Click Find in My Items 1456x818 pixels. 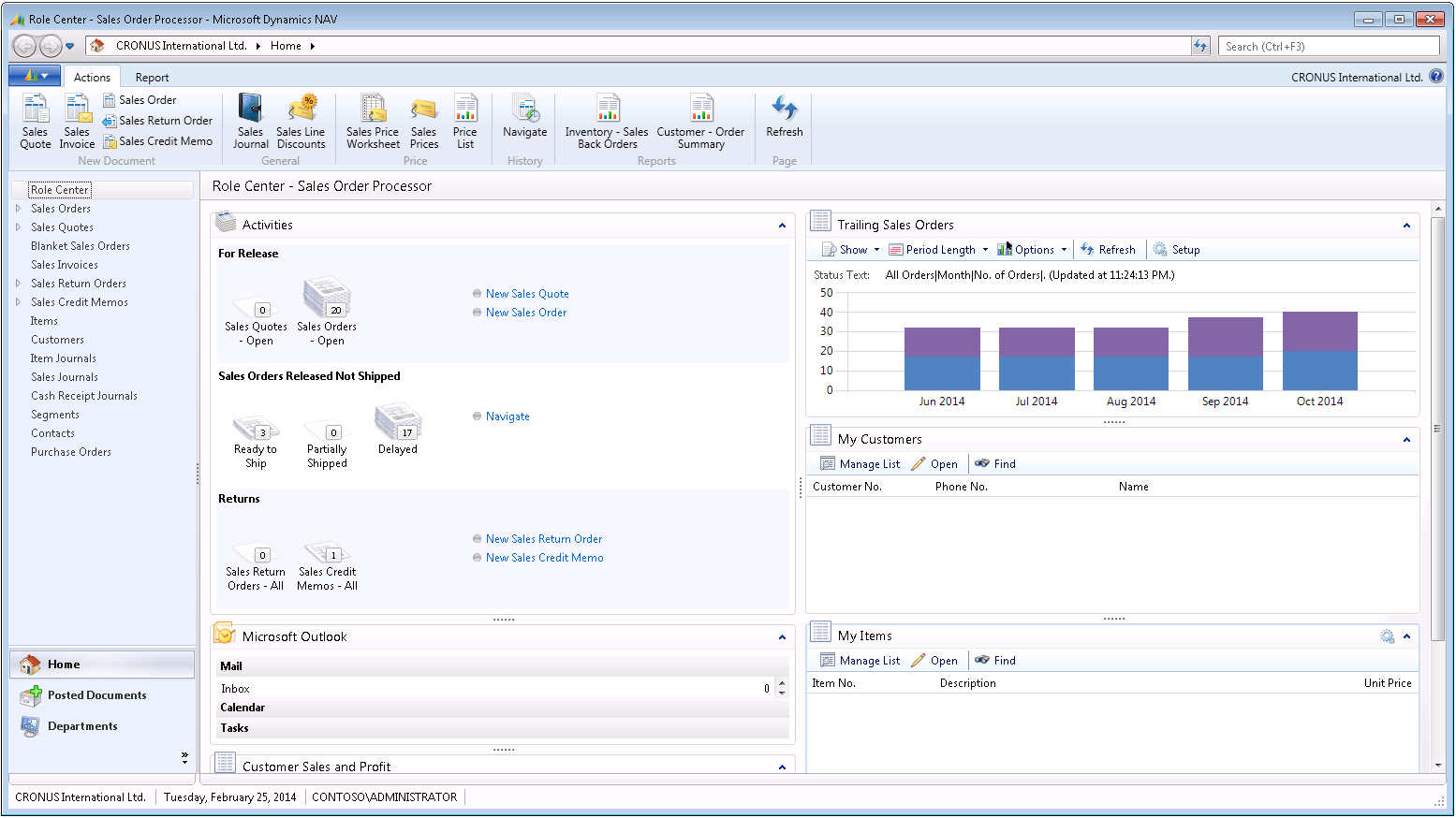pyautogui.click(x=995, y=661)
